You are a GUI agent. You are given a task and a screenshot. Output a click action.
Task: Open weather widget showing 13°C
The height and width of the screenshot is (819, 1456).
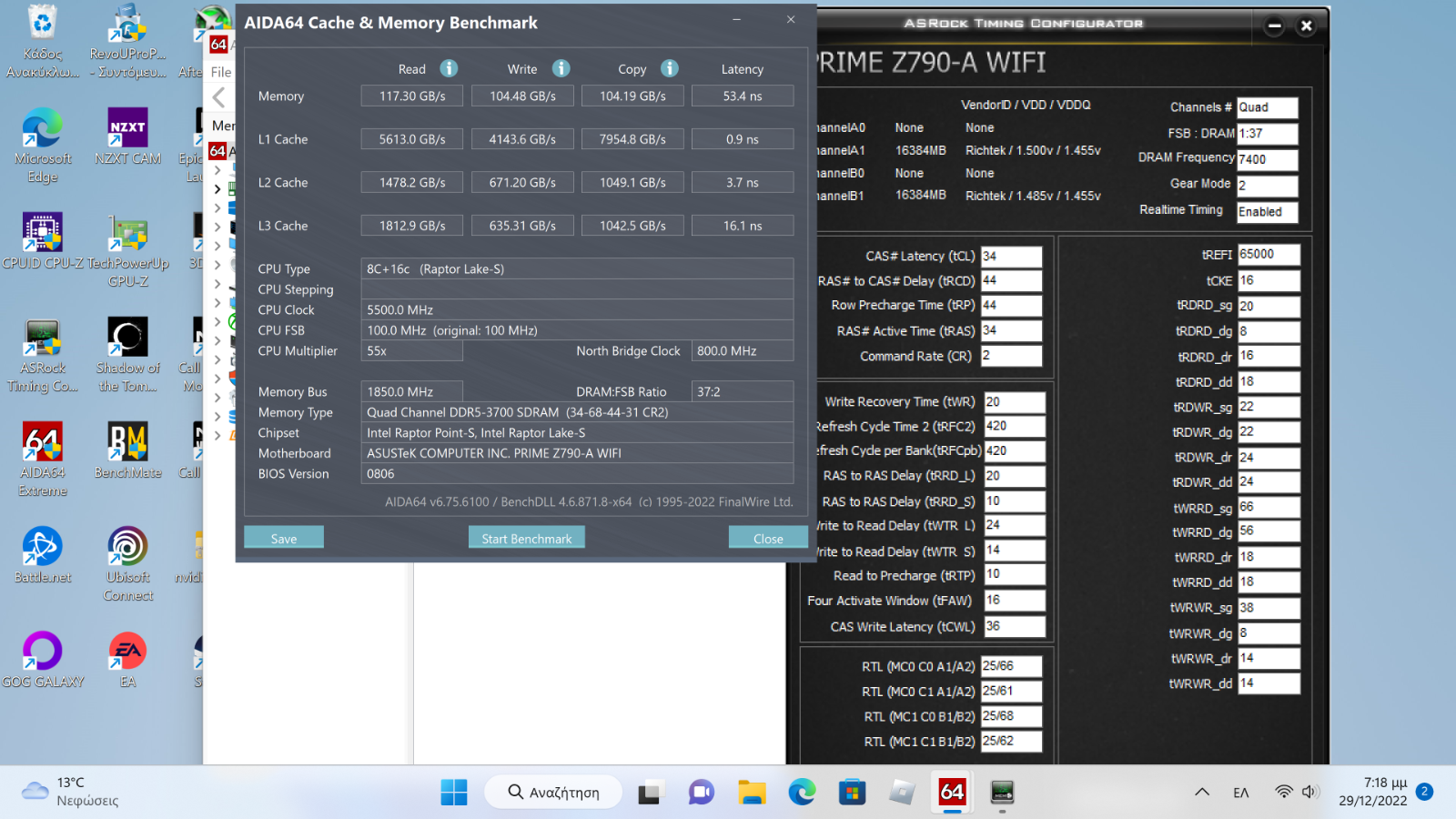tap(71, 792)
